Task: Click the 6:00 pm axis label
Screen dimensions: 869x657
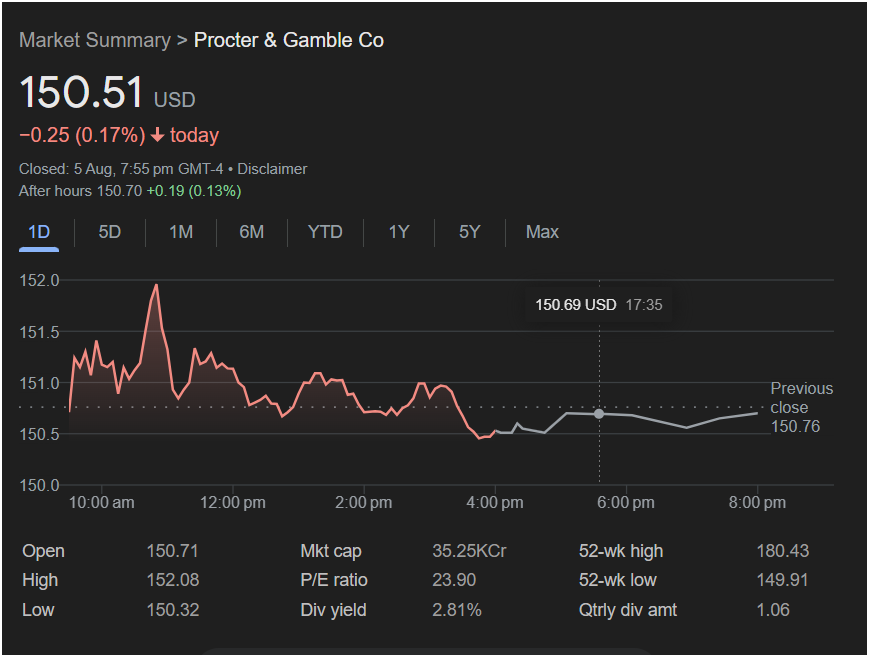Action: pyautogui.click(x=626, y=503)
